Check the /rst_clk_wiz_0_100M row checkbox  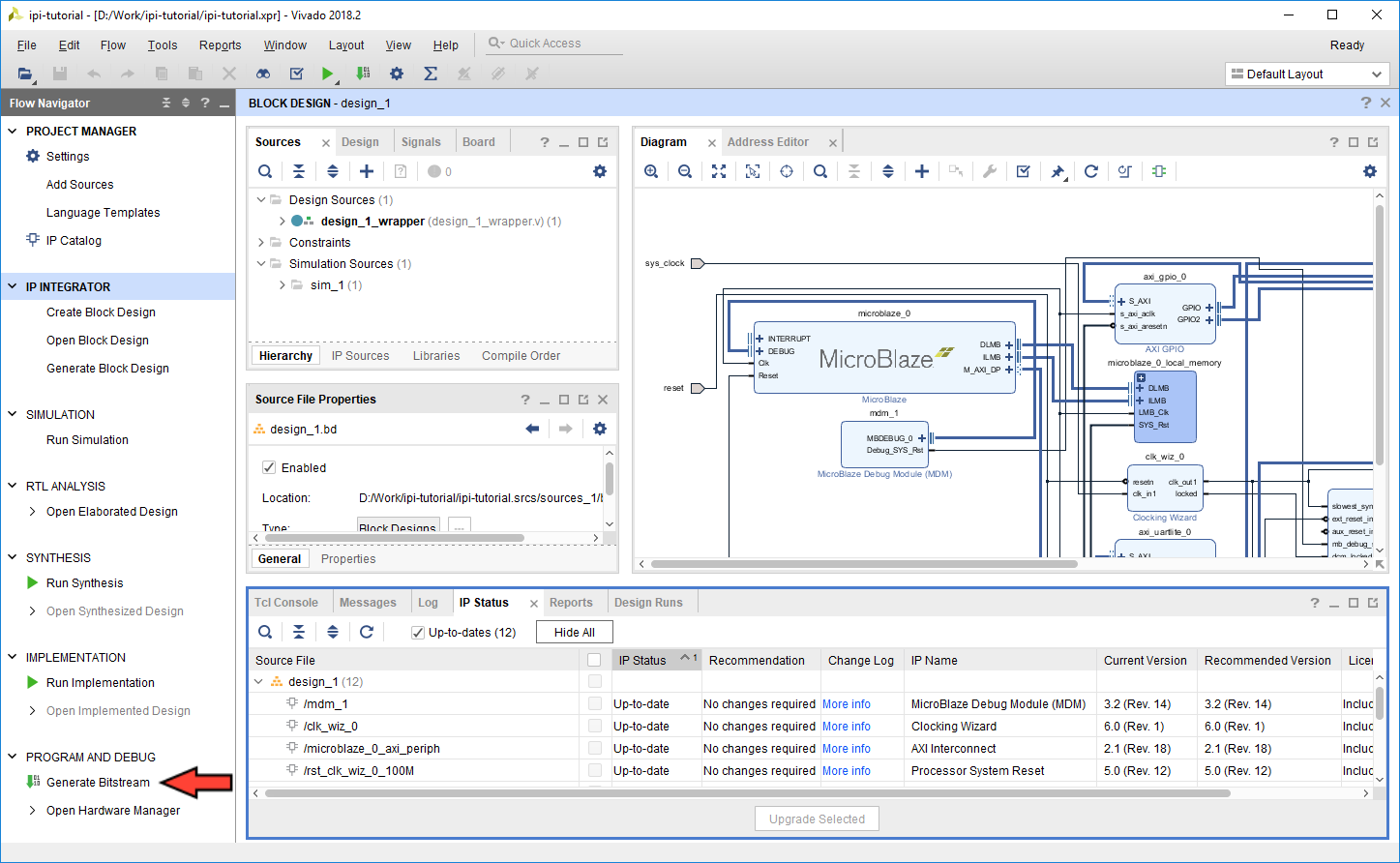coord(595,771)
